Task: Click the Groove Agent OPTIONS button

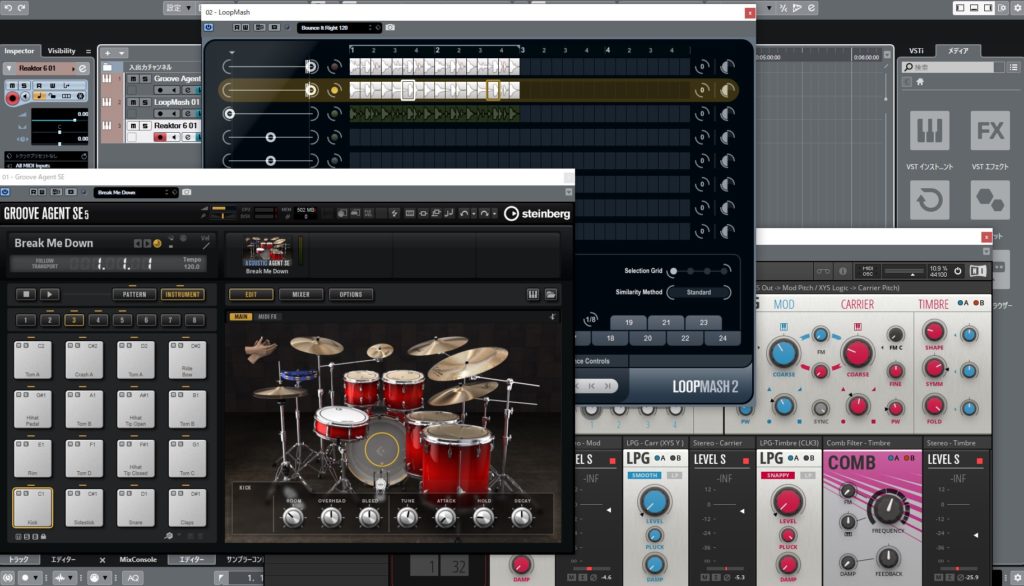Action: click(351, 295)
